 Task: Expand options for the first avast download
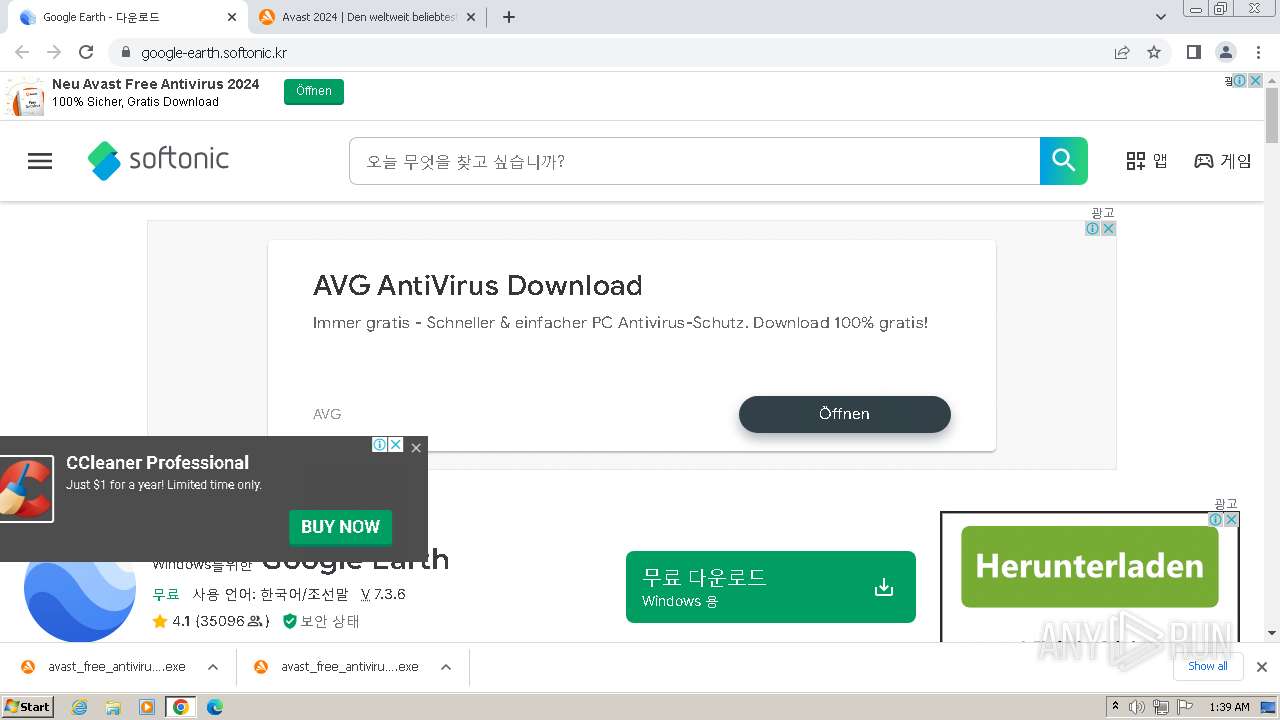pyautogui.click(x=213, y=667)
